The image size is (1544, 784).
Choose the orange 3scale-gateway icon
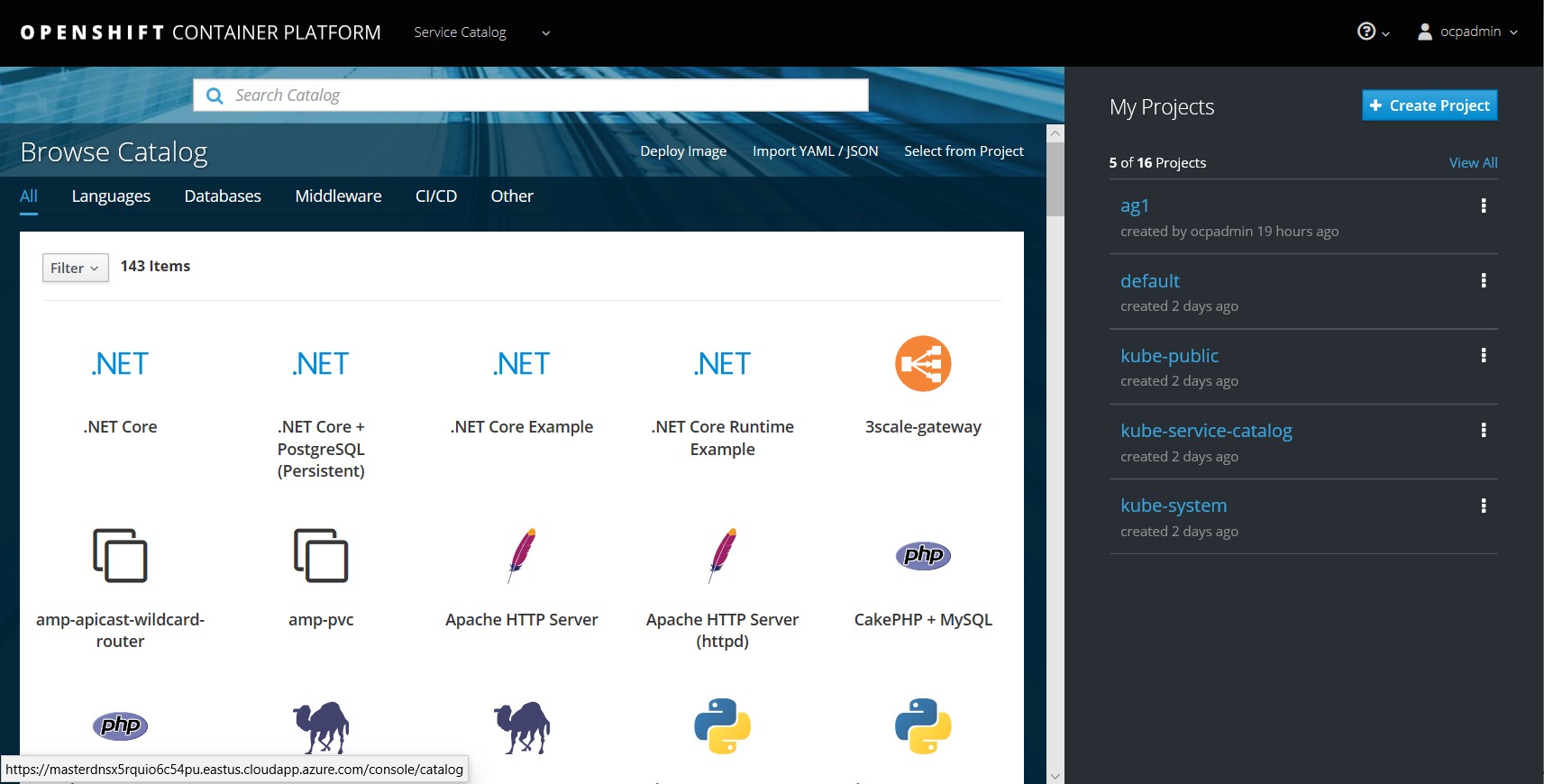click(923, 363)
